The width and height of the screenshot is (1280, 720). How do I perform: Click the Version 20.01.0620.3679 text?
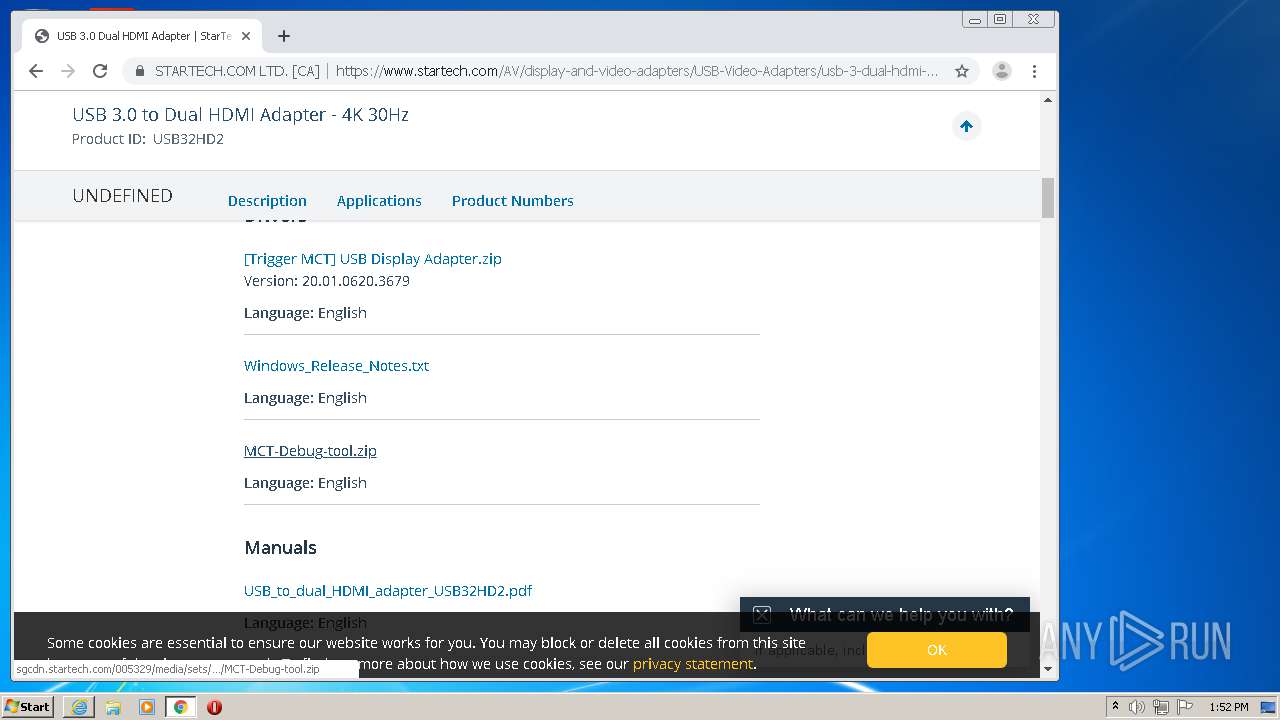click(x=327, y=281)
